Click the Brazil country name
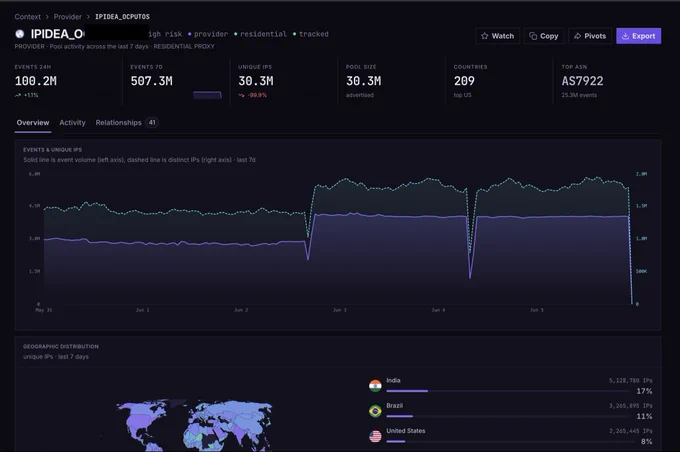680x452 pixels. pos(395,406)
